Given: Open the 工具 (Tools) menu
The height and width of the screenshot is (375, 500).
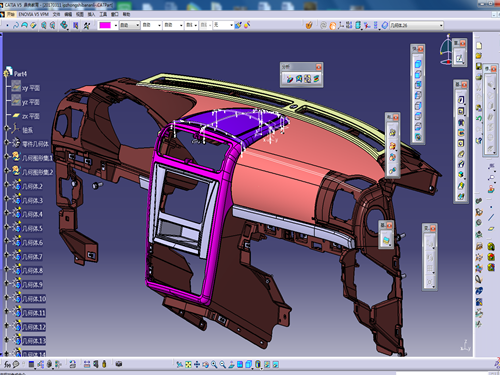Looking at the screenshot, I should (103, 14).
